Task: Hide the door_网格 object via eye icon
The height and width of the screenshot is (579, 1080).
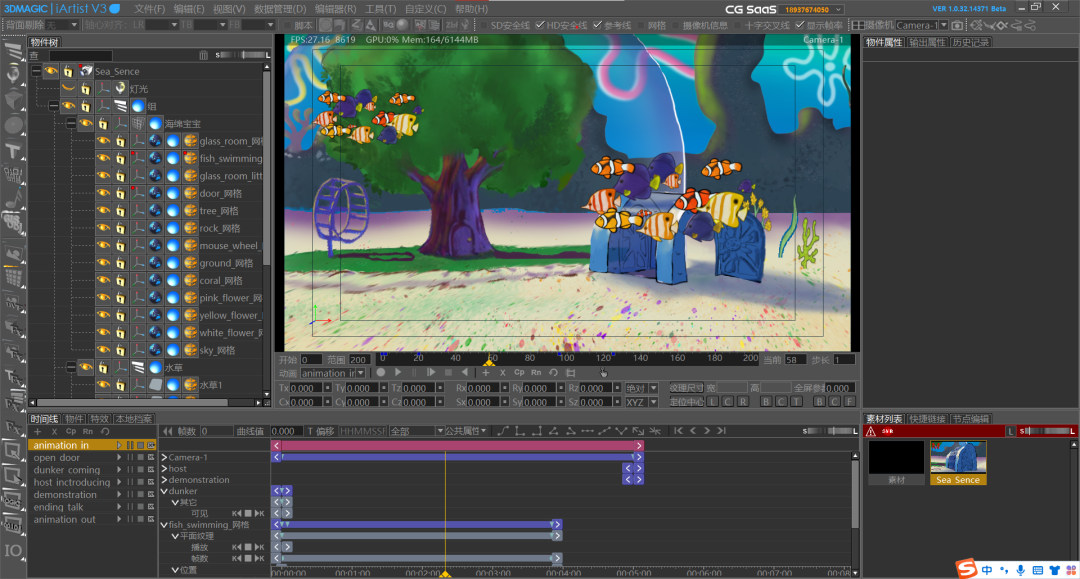Action: pyautogui.click(x=103, y=193)
